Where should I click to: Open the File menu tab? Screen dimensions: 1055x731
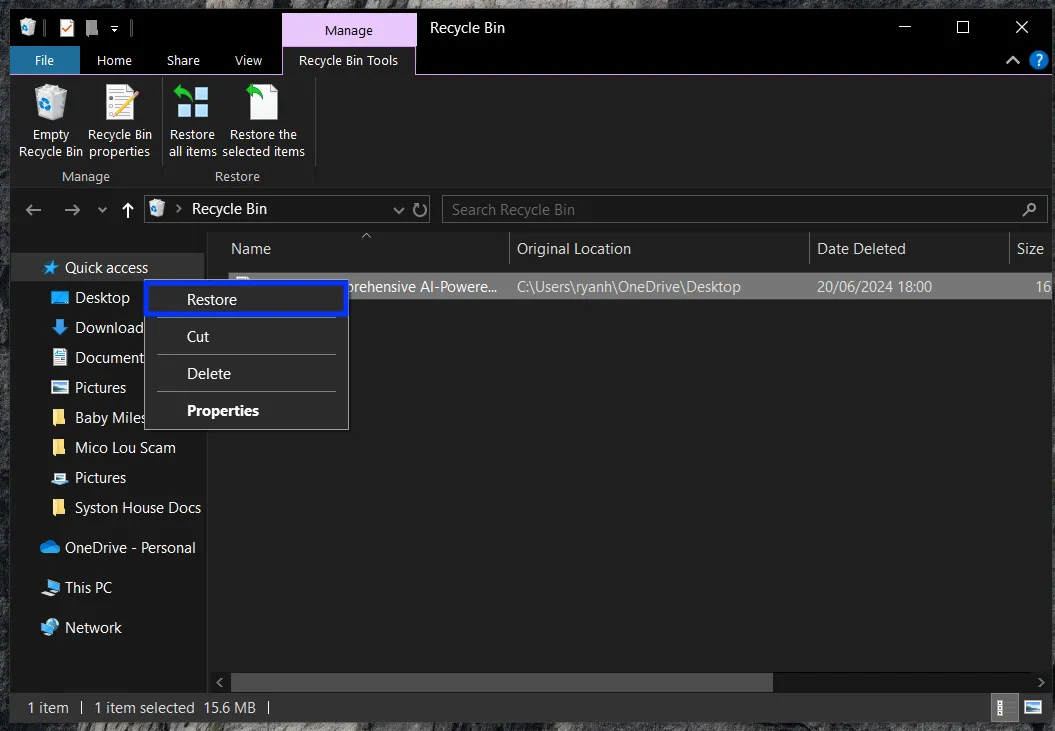coord(45,61)
